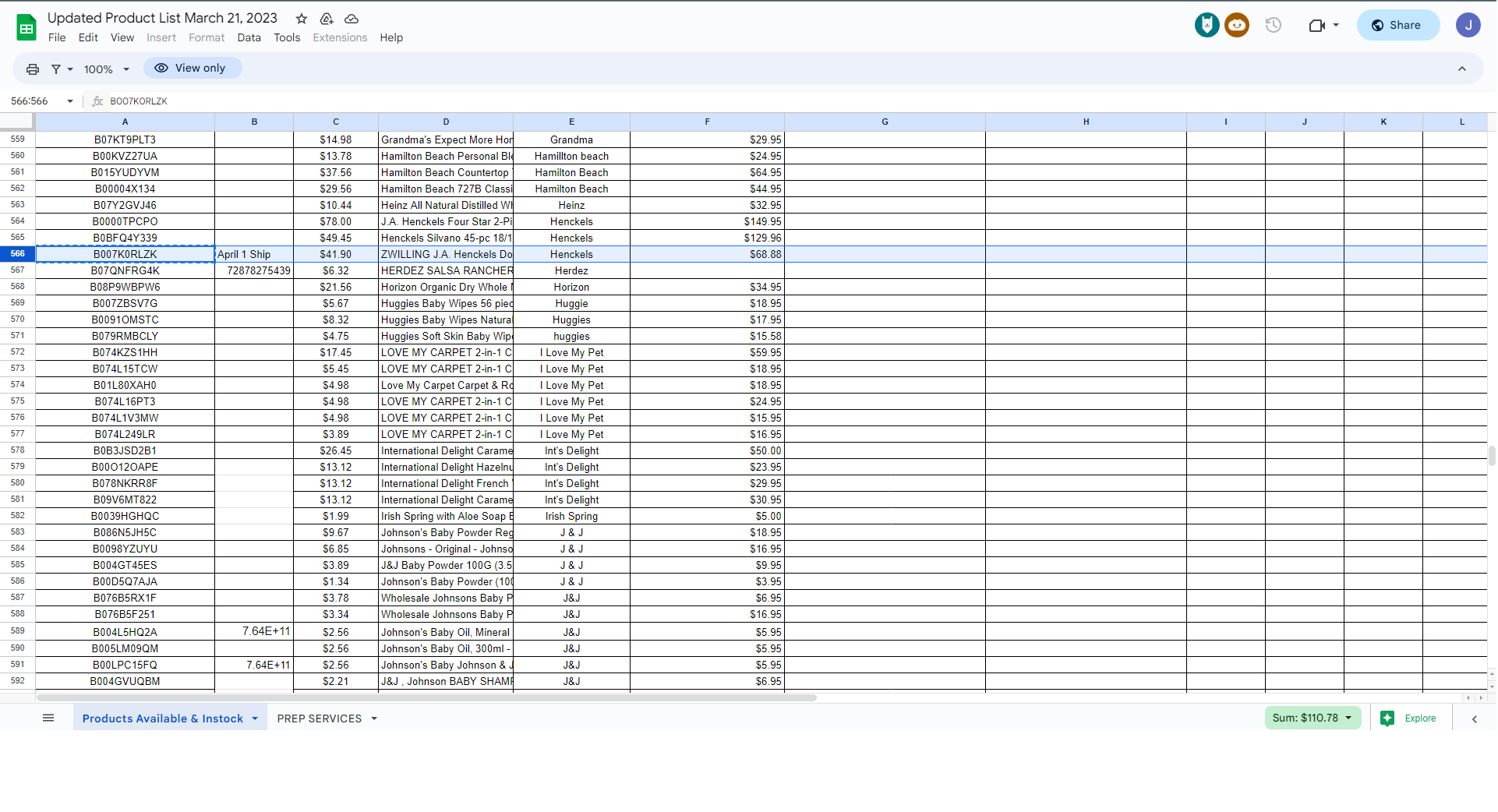Select column F header
Screen dimensions: 1498x812
(707, 122)
